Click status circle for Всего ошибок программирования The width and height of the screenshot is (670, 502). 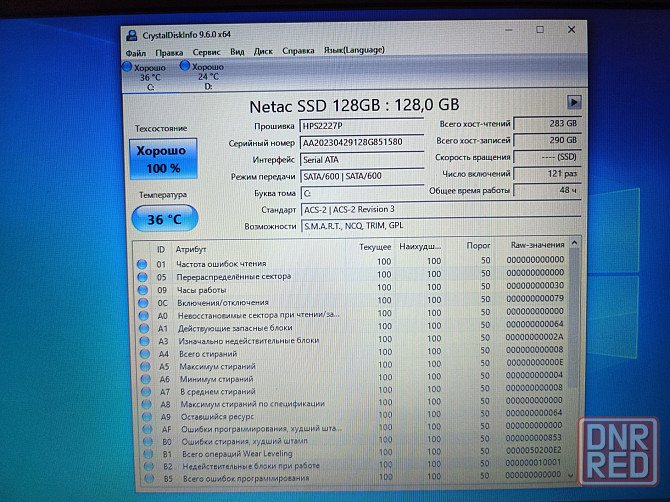tap(149, 479)
